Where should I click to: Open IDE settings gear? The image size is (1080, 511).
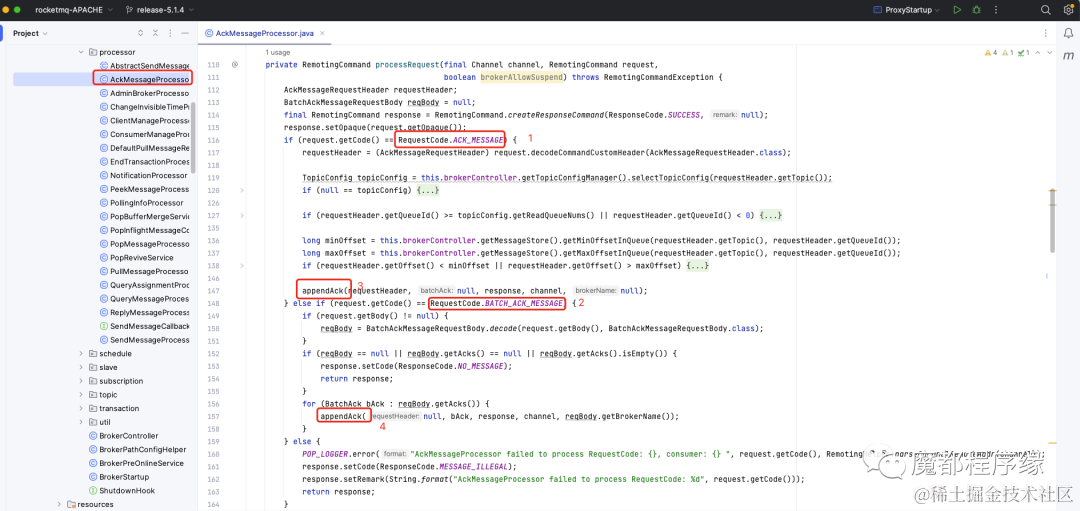[x=1067, y=10]
